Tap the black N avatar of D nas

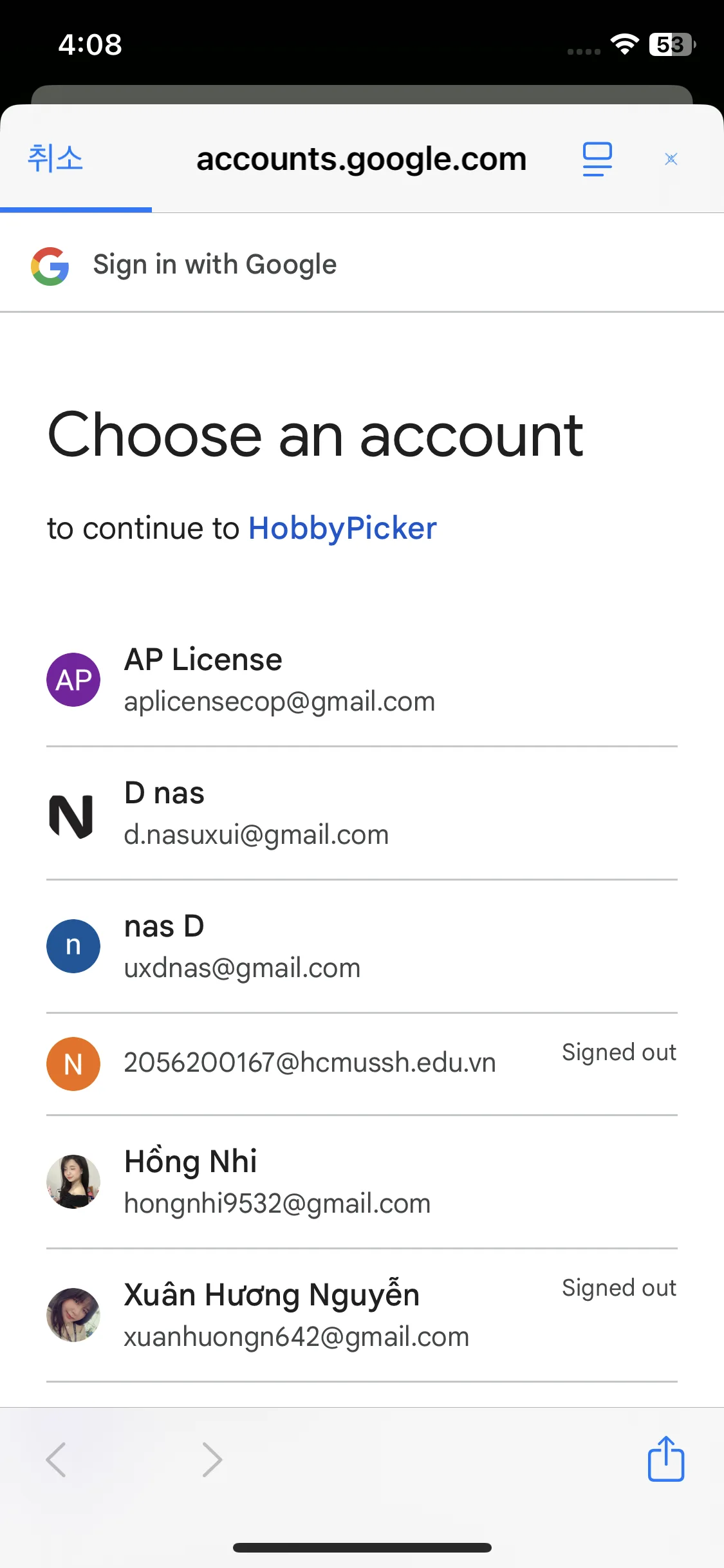pyautogui.click(x=71, y=816)
